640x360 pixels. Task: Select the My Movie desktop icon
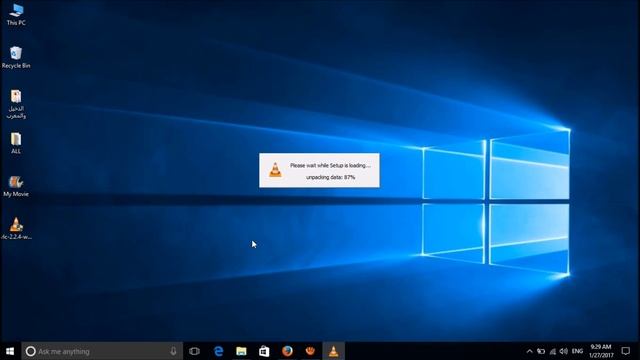(x=16, y=186)
